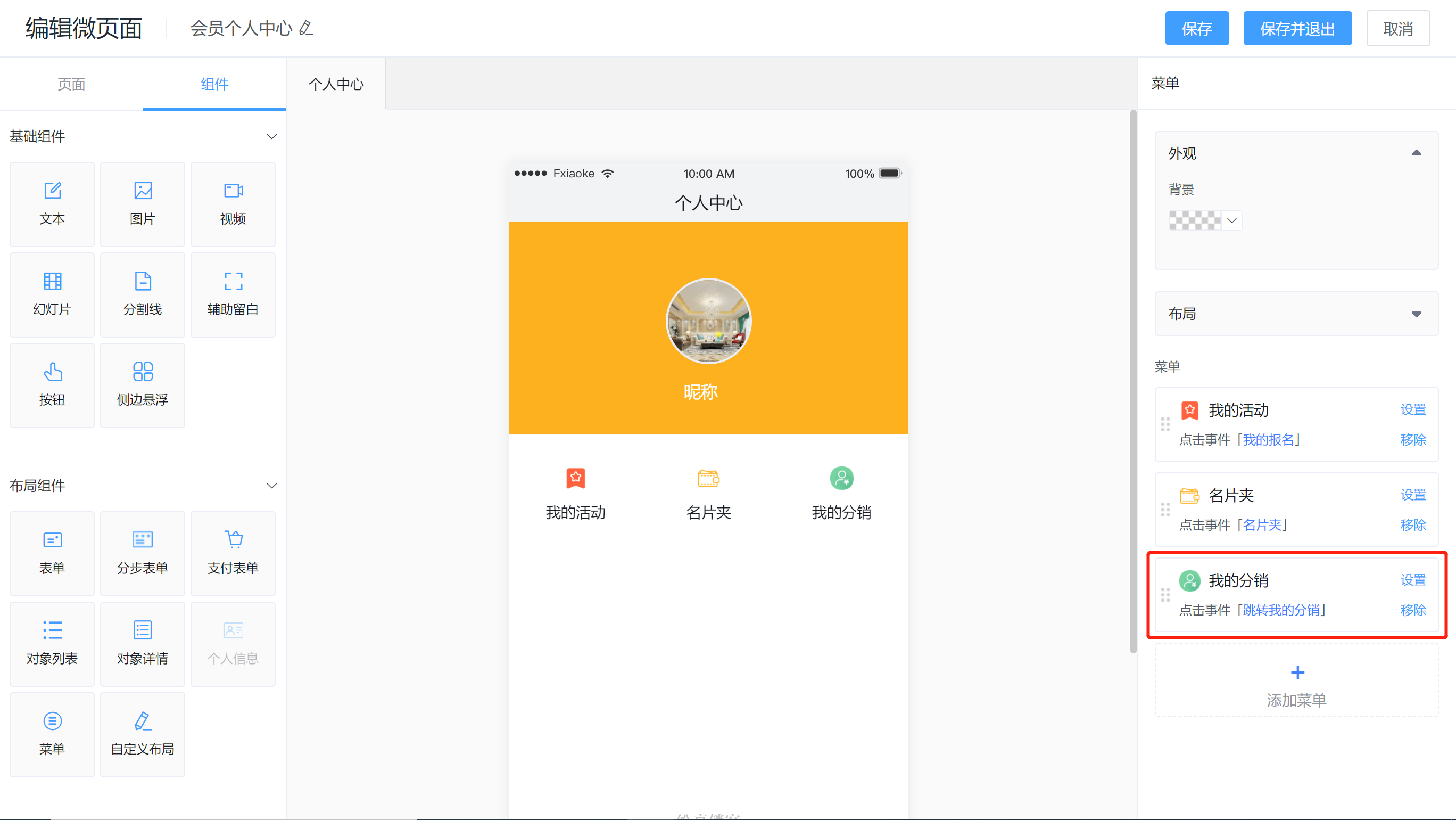Add the 分割线 divider component
1456x820 pixels.
tap(143, 294)
